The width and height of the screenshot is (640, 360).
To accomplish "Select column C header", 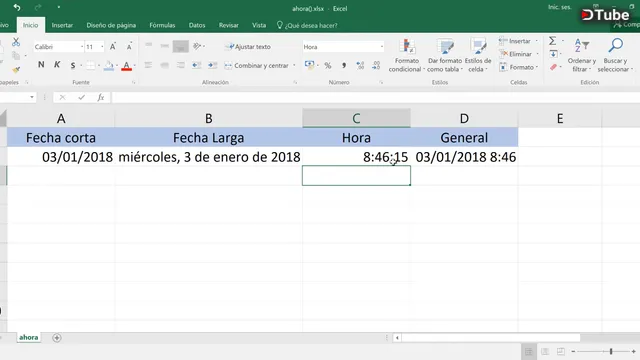I will 356,118.
